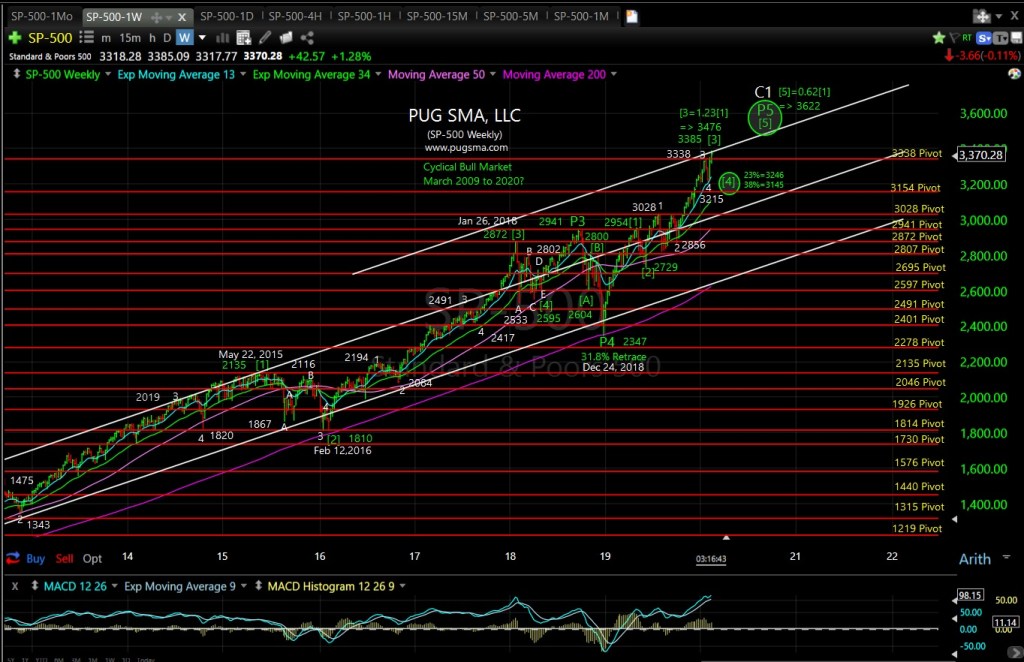Switch to the SP-500-4H tab
The image size is (1024, 662).
tap(295, 16)
